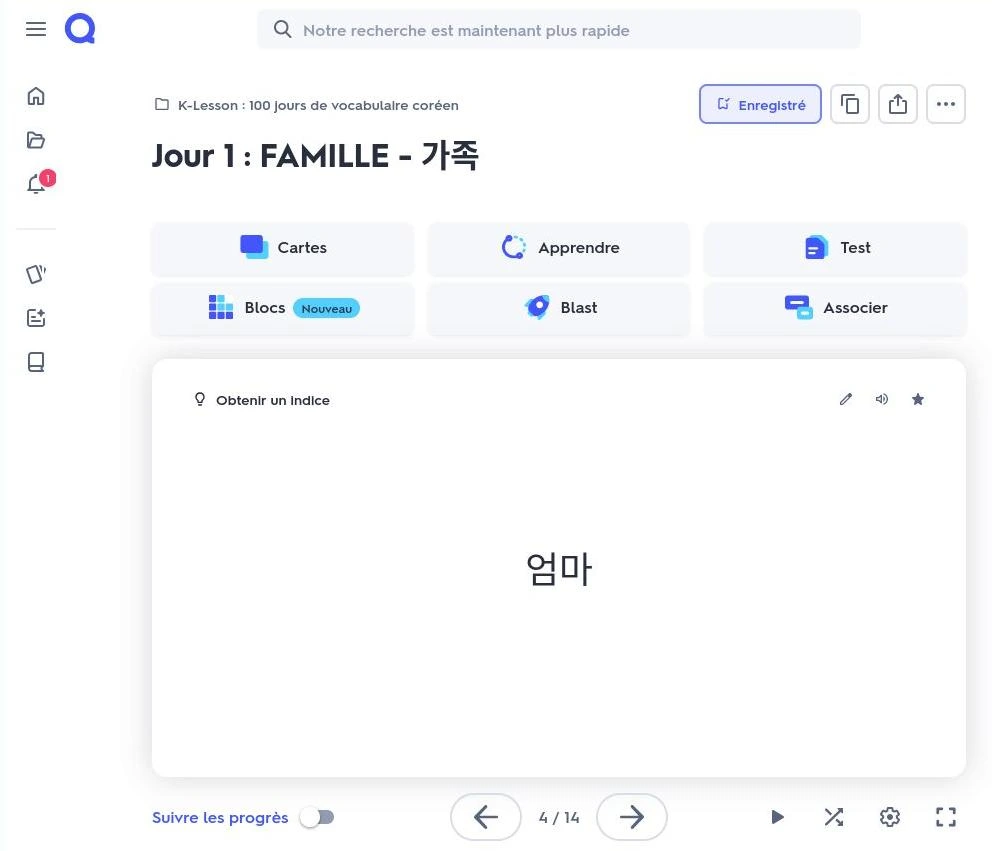Open Test study mode

pos(835,248)
